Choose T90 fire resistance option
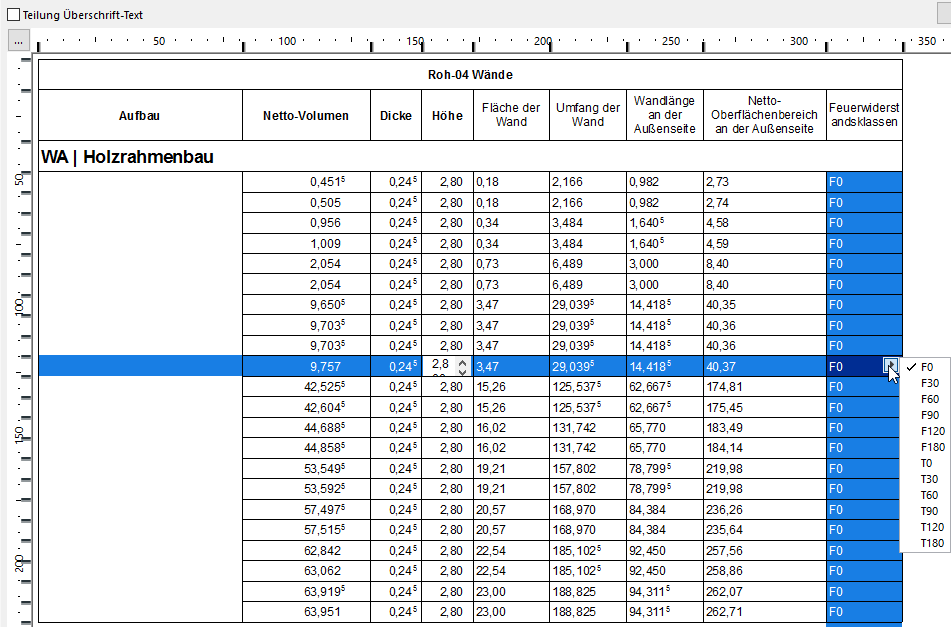Viewport: 951px width, 627px height. pos(929,511)
